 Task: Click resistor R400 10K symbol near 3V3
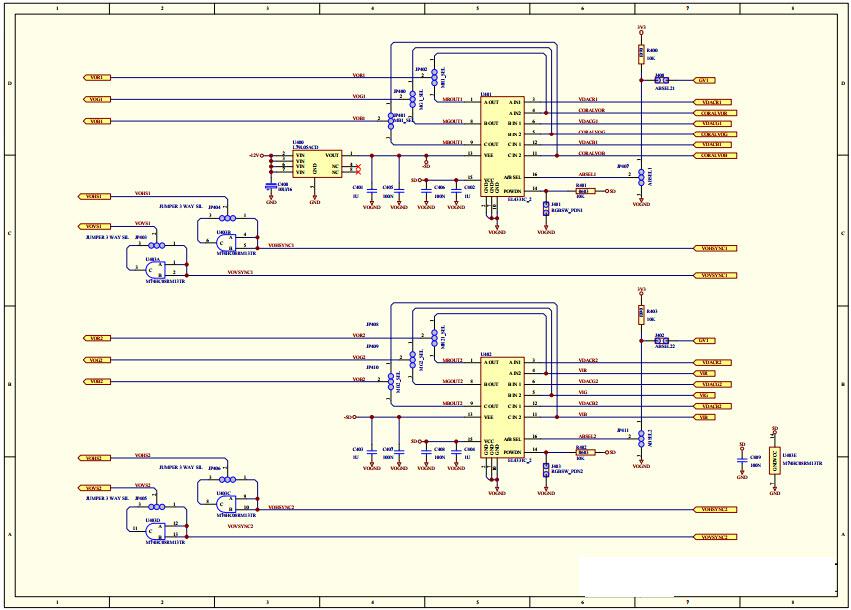pyautogui.click(x=640, y=52)
